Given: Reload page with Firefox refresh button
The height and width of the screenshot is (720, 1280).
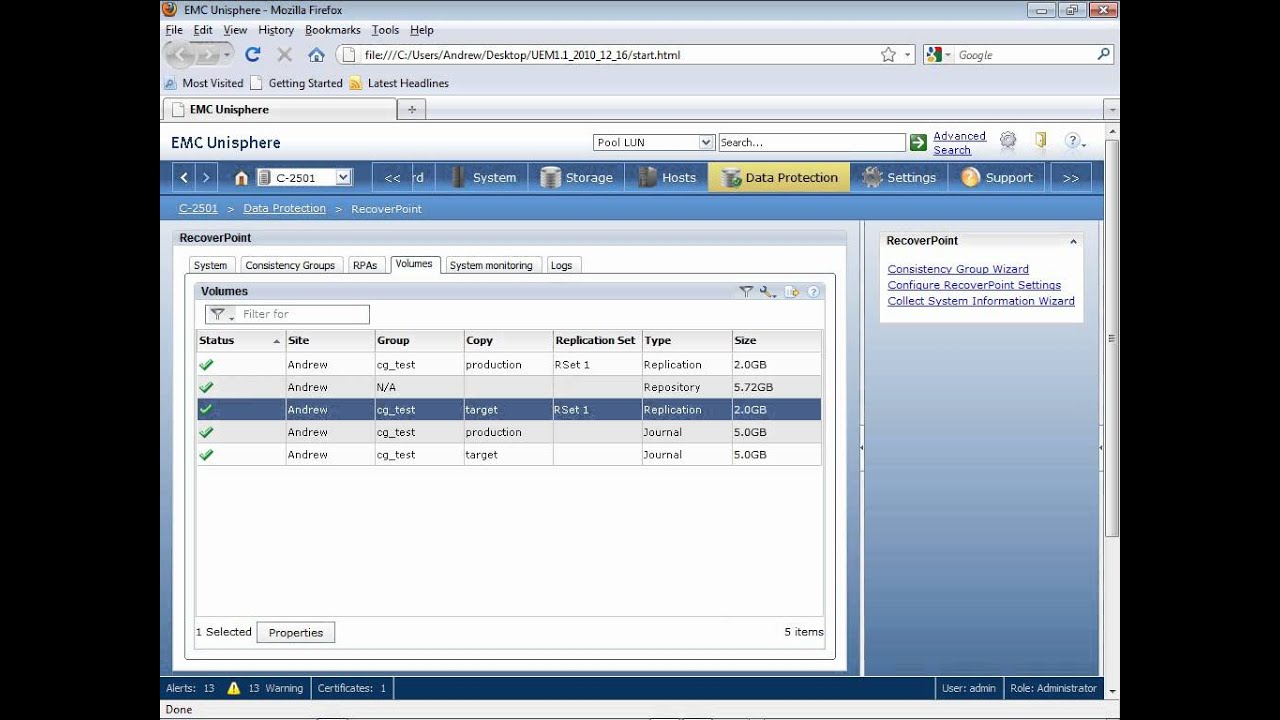Looking at the screenshot, I should coord(253,54).
